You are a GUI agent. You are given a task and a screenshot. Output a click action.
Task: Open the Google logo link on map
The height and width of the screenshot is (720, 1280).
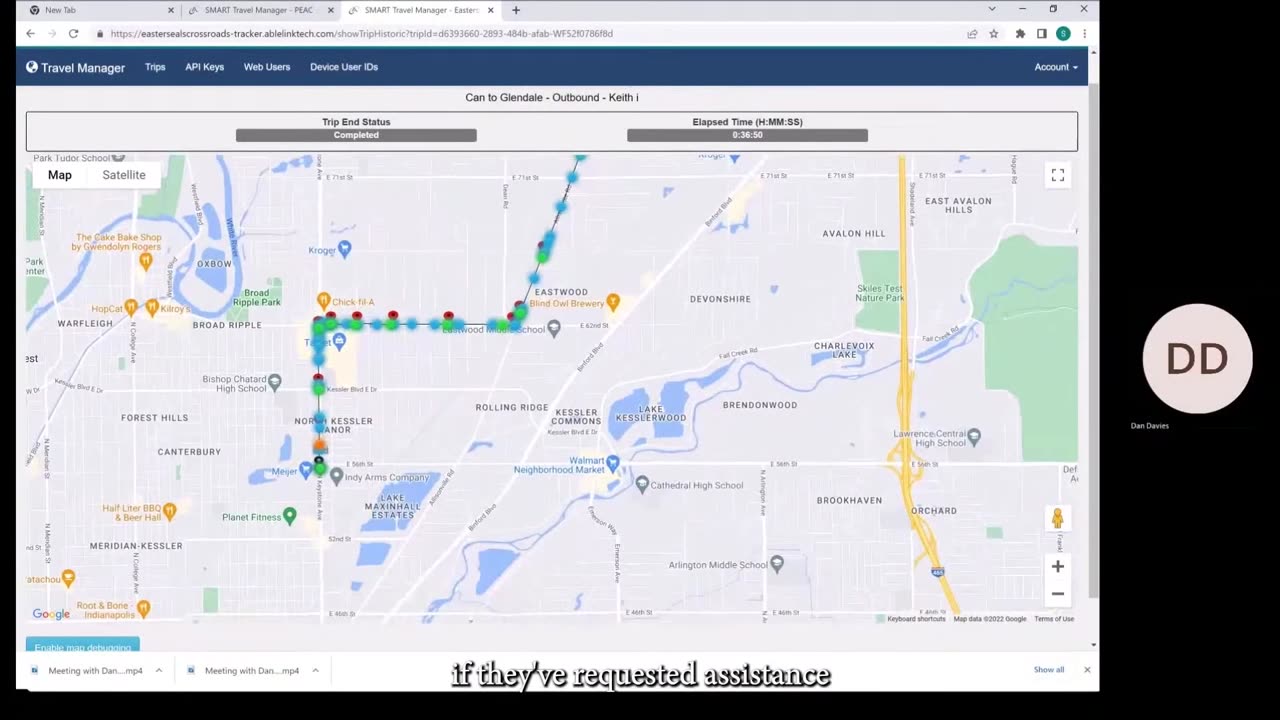[51, 614]
